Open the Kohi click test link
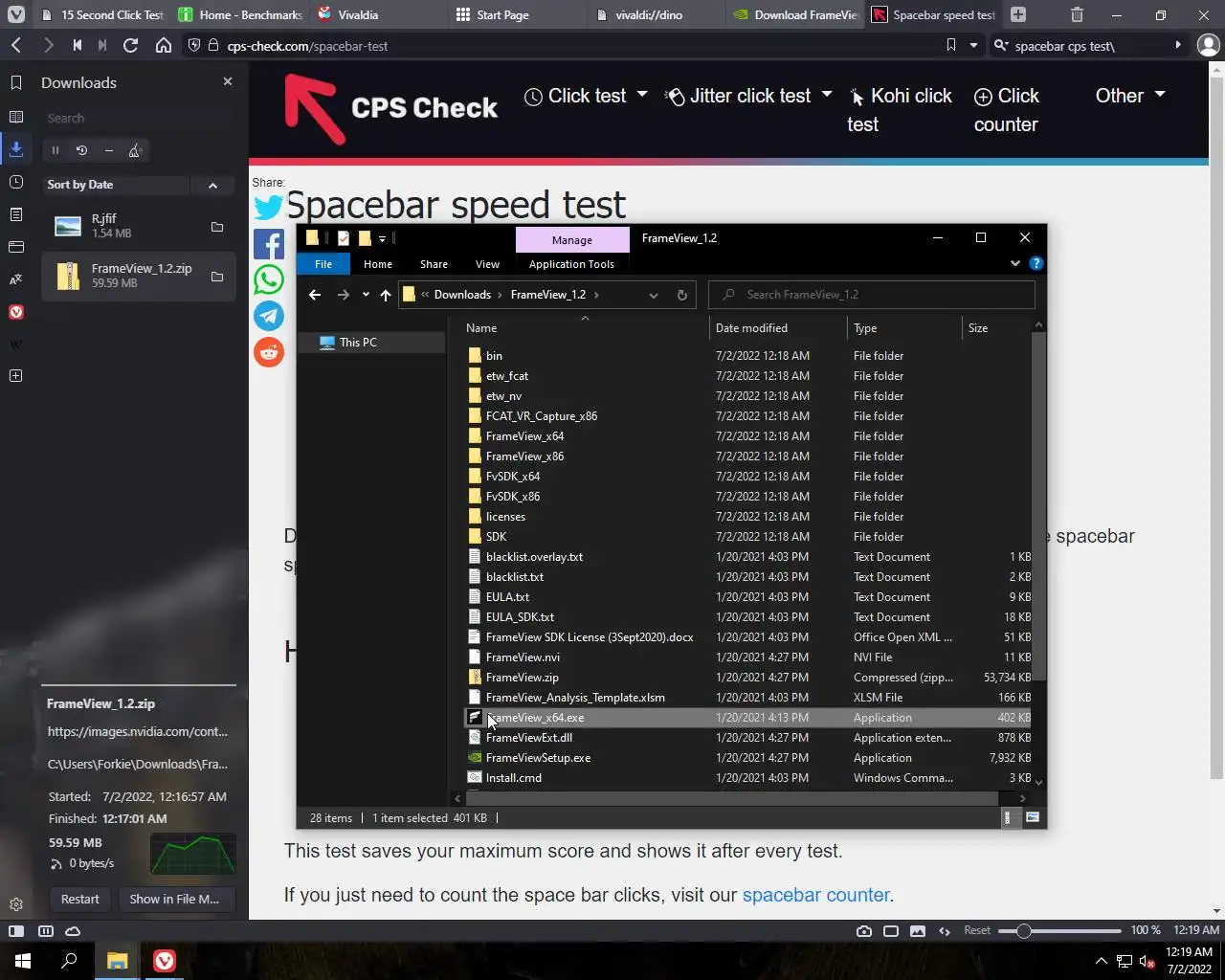Viewport: 1225px width, 980px height. click(900, 110)
